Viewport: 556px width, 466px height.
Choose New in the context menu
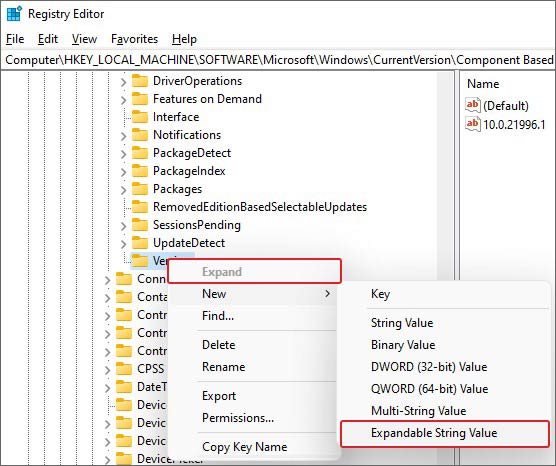coord(253,294)
